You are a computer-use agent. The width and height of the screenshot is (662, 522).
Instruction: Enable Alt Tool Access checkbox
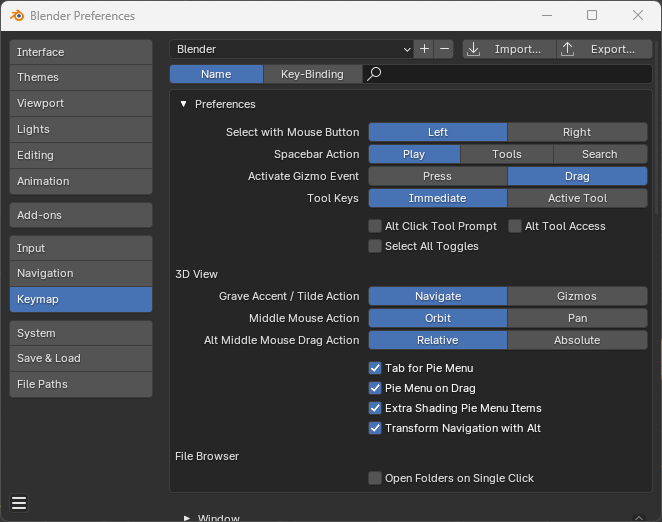515,226
